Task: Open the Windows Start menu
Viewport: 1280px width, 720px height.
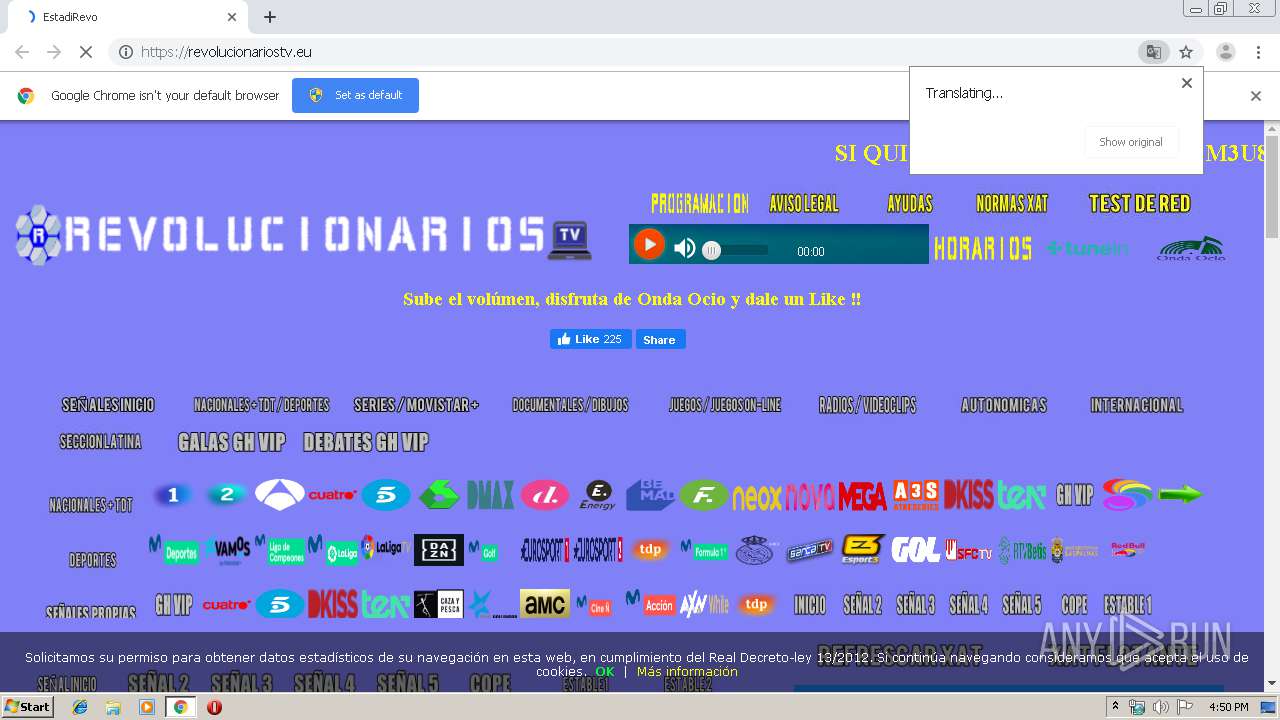Action: (28, 707)
